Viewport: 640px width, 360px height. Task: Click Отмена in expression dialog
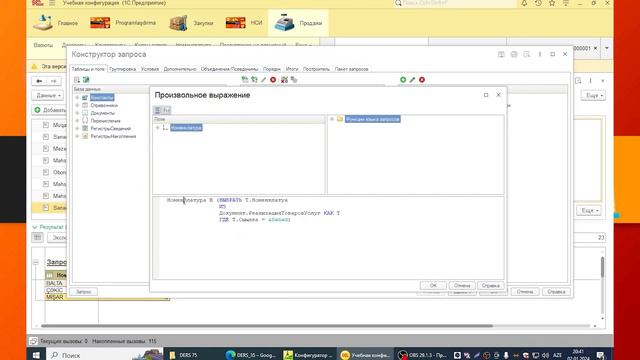(x=462, y=286)
